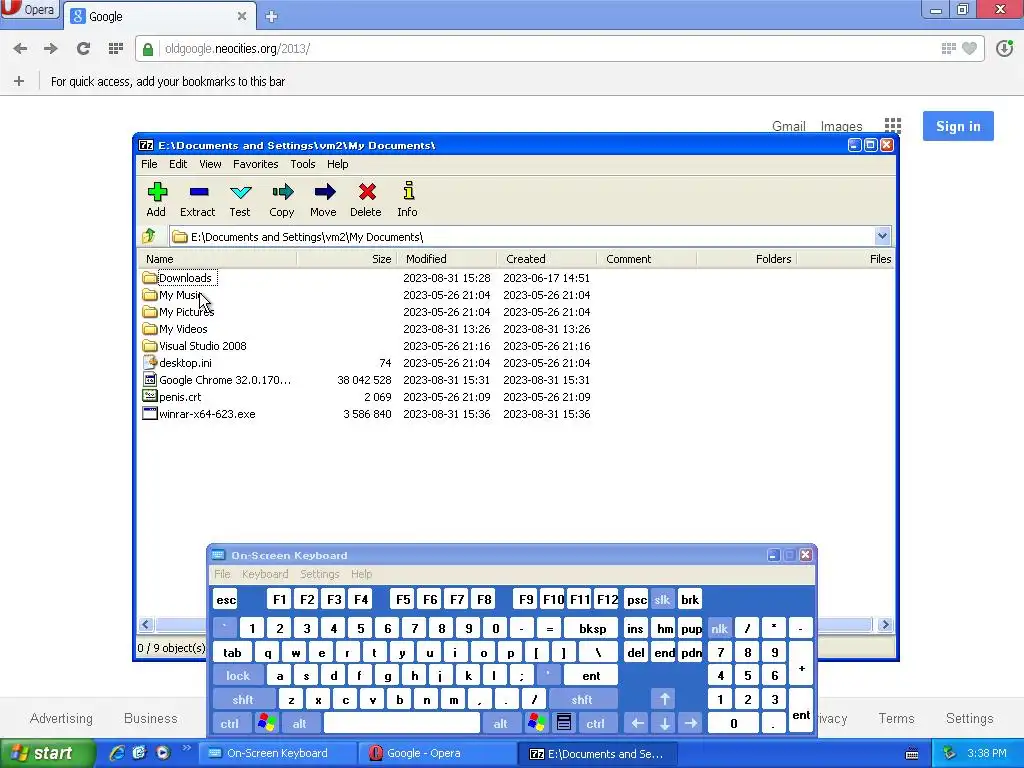Open the Settings footer link on Google
1024x768 pixels.
click(970, 718)
